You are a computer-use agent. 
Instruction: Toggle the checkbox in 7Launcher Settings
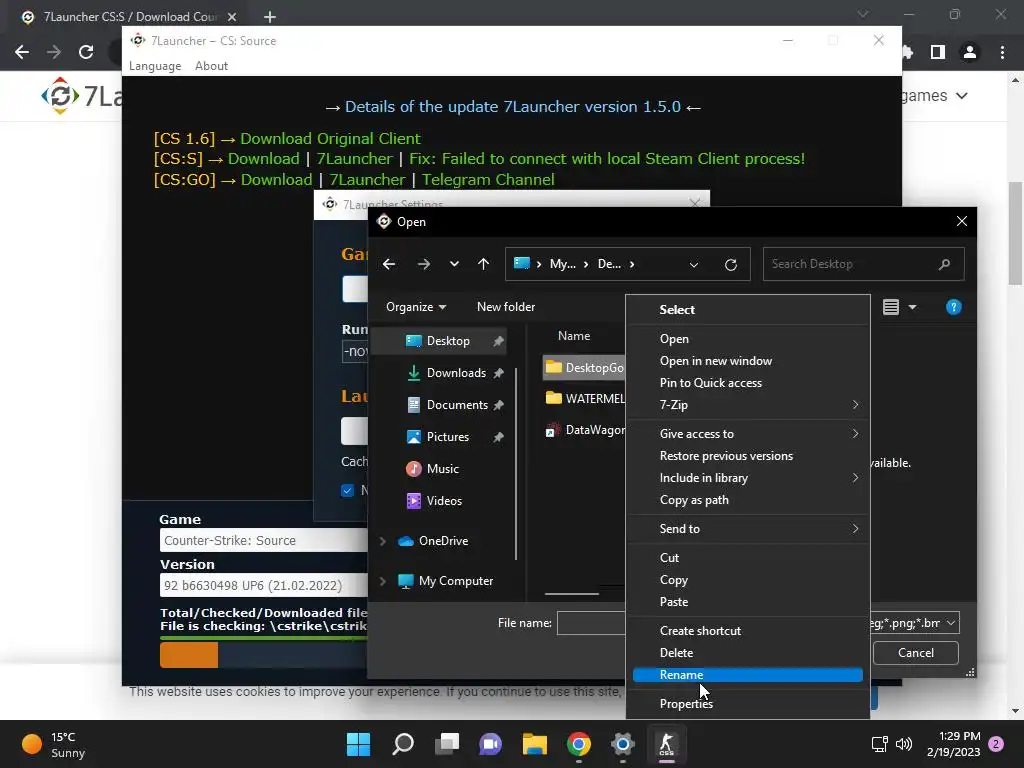click(x=347, y=490)
